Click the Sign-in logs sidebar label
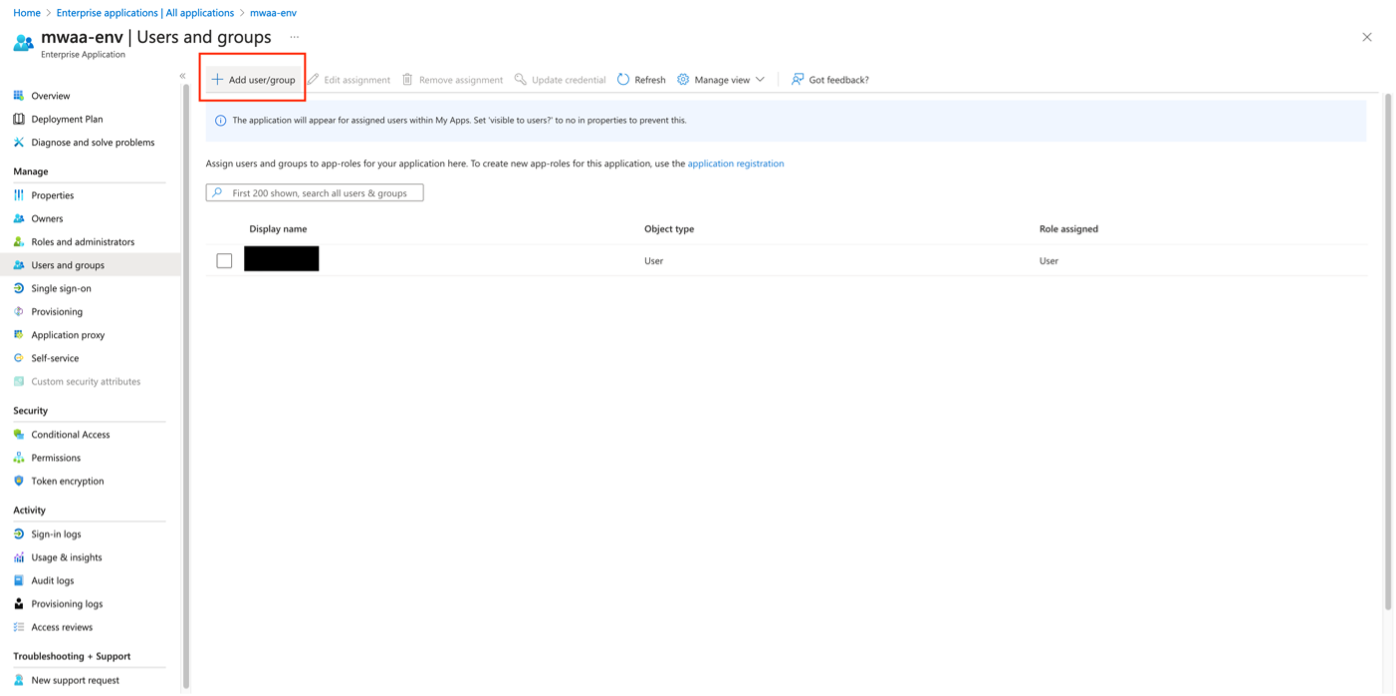Screen dimensions: 1396x696 point(56,534)
